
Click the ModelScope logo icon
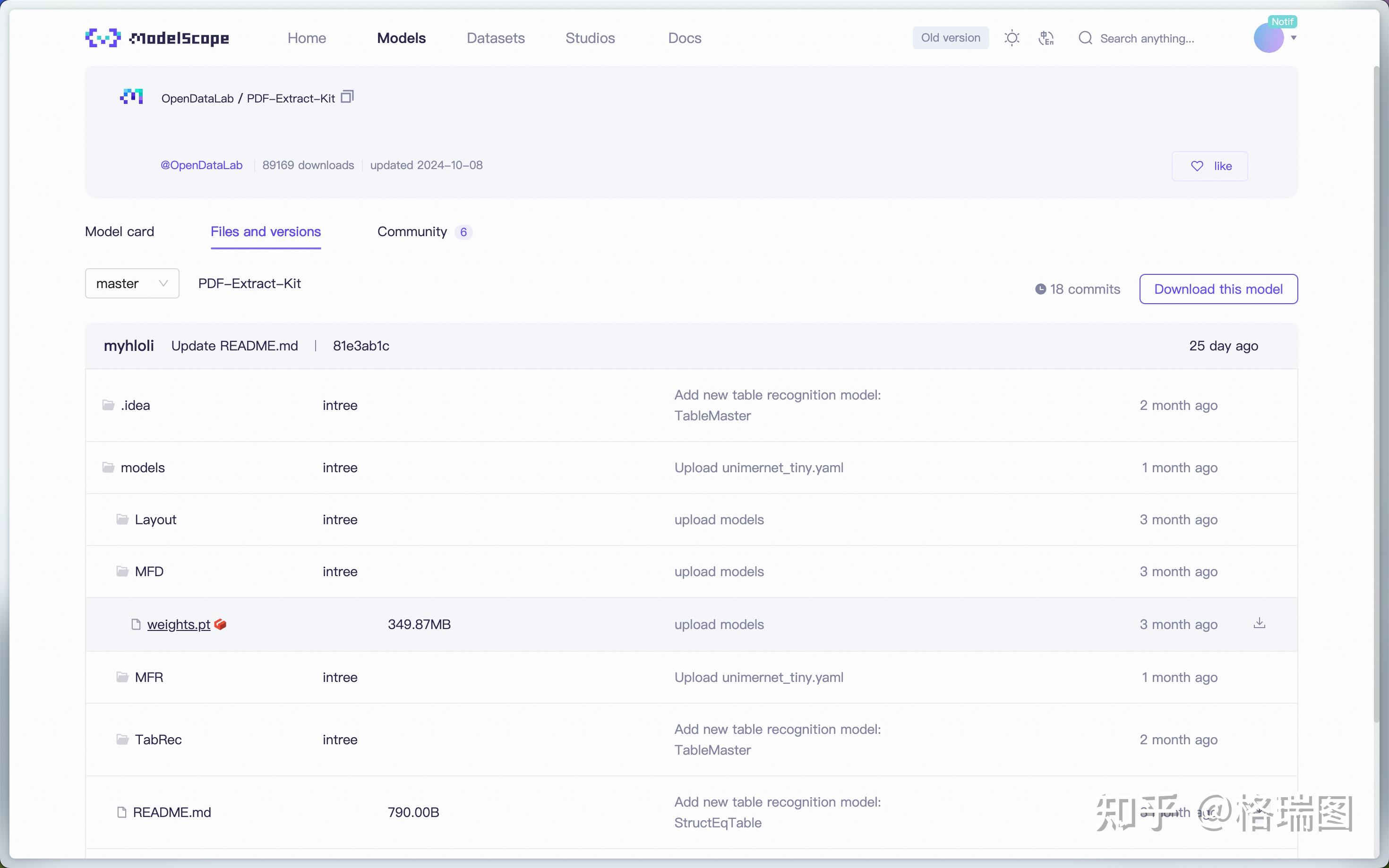pos(103,38)
